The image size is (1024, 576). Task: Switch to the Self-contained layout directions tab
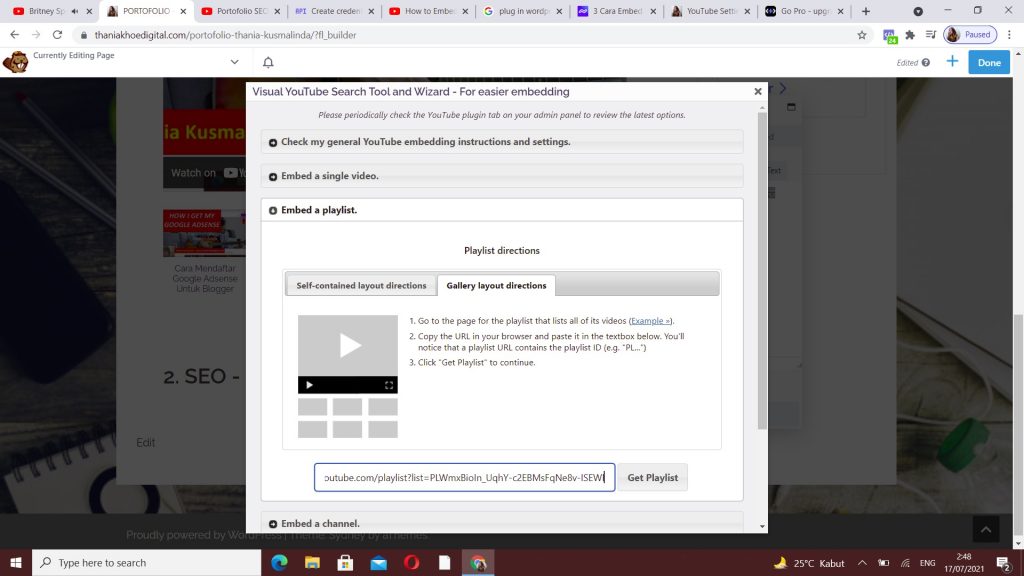(360, 284)
